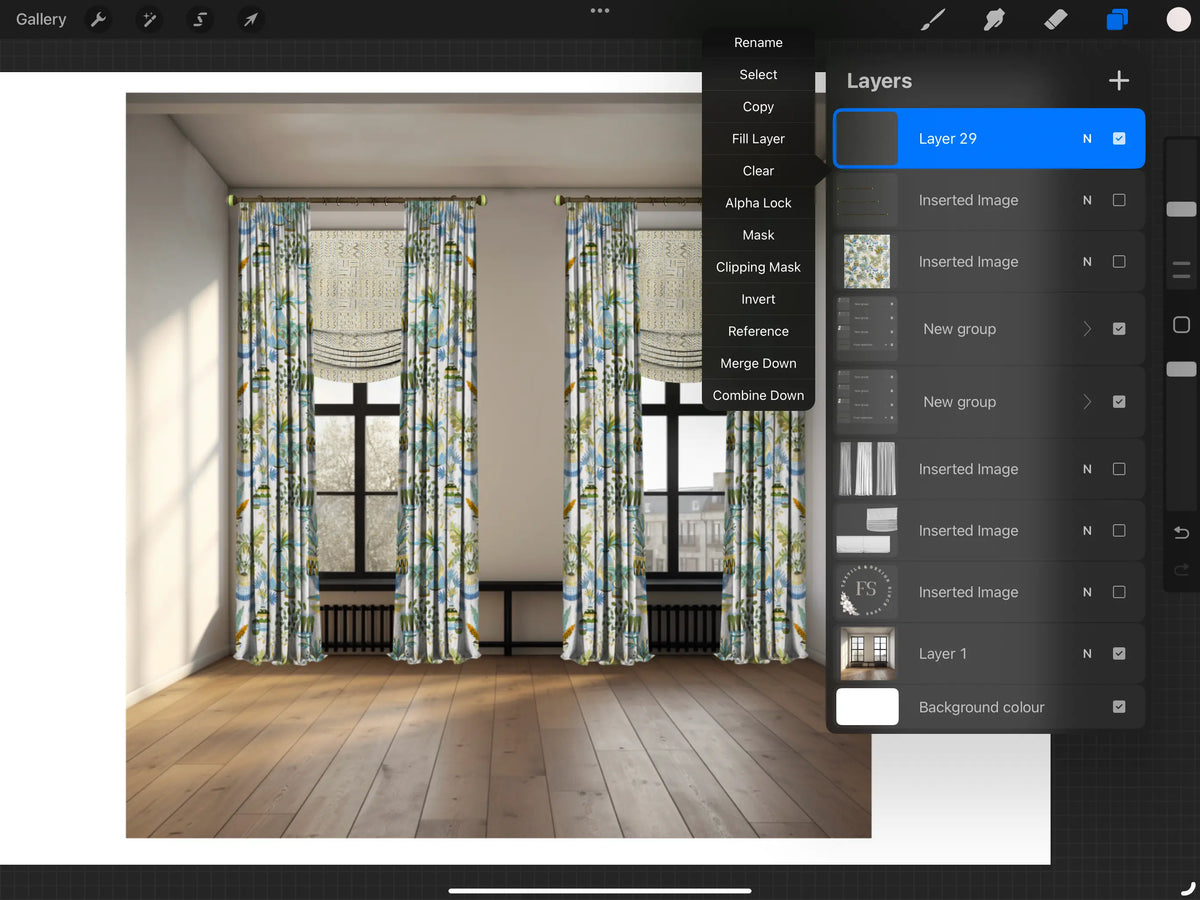Choose Invert from the layer menu
The width and height of the screenshot is (1200, 900).
coord(758,299)
